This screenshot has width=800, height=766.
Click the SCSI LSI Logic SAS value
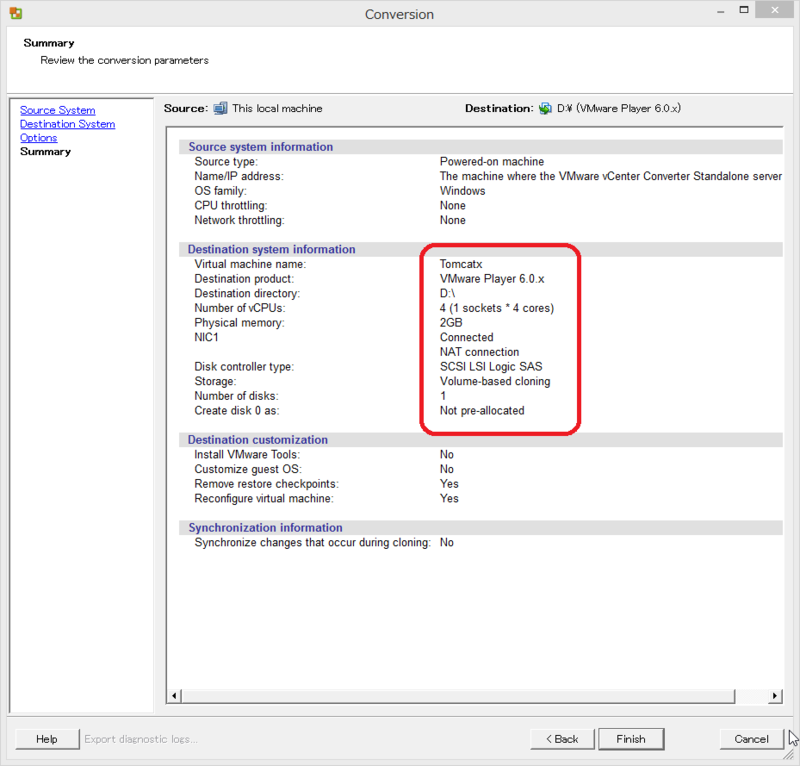click(x=491, y=367)
